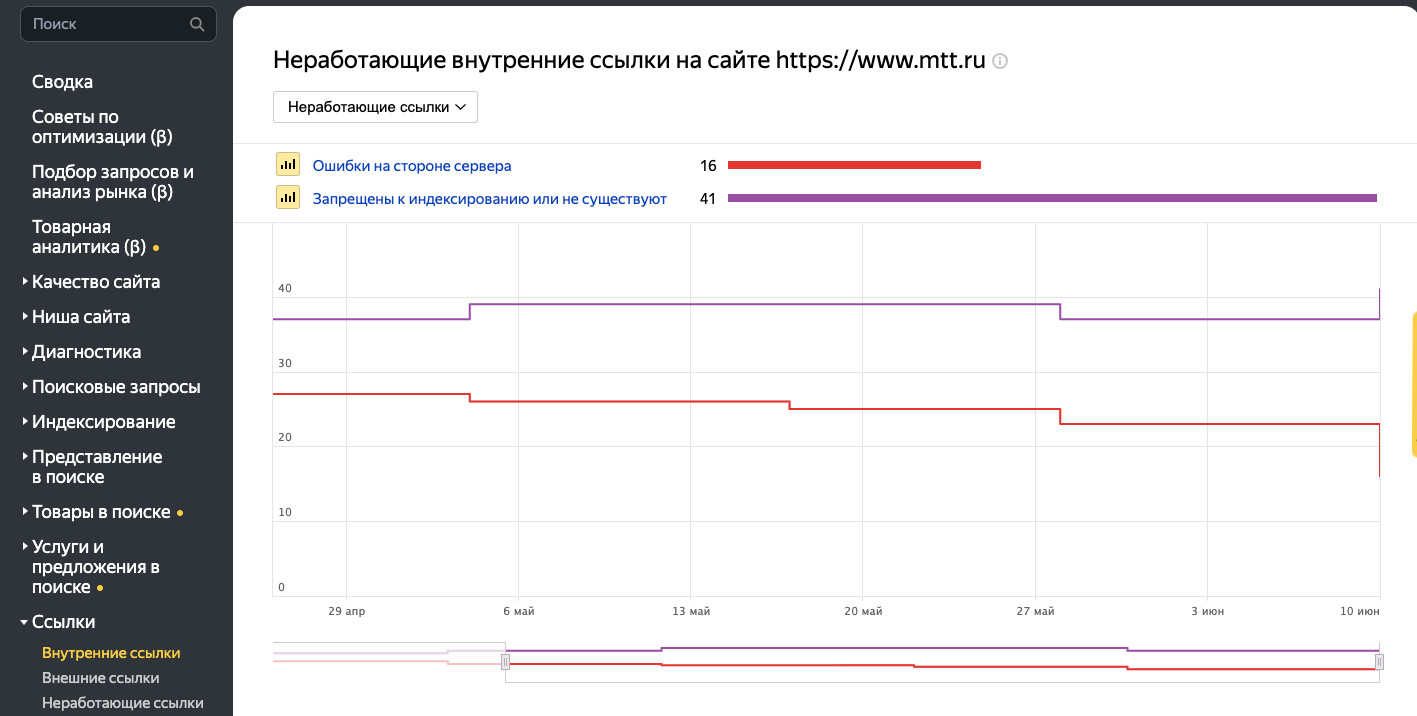1417x716 pixels.
Task: Click right handle of timeline range slider
Action: pos(1379,661)
